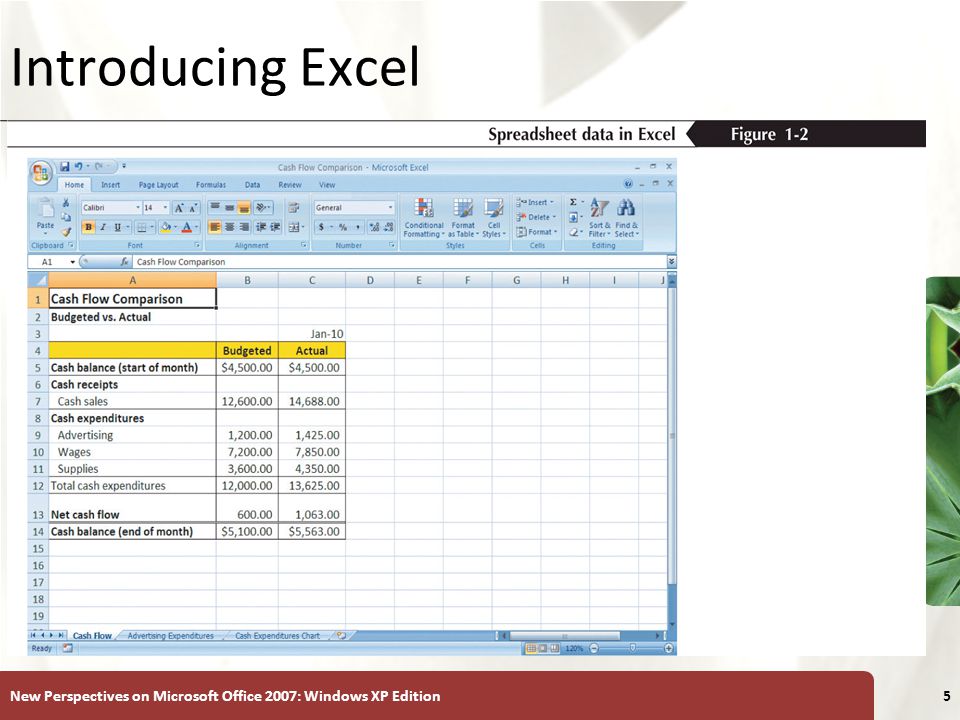Click the Zoom In plus button

click(x=669, y=648)
